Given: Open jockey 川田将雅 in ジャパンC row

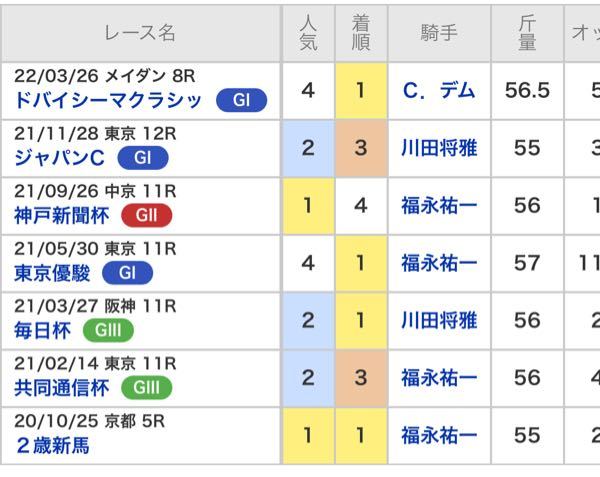Looking at the screenshot, I should (x=439, y=148).
